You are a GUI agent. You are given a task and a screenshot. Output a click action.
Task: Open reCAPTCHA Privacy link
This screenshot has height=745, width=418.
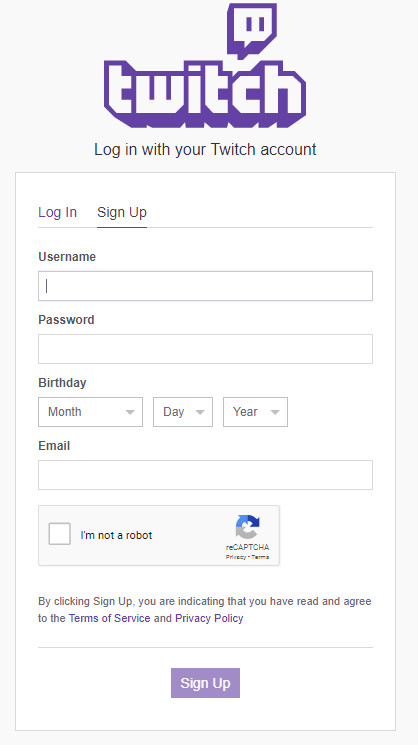pos(236,557)
